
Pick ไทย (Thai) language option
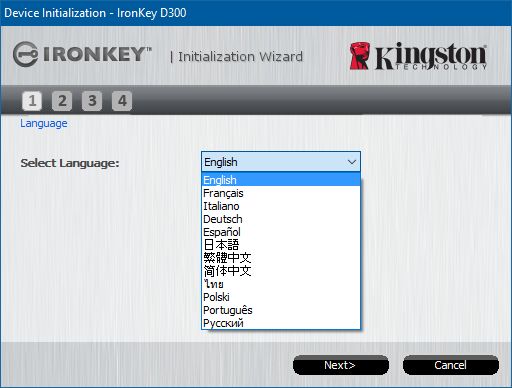[x=281, y=284]
